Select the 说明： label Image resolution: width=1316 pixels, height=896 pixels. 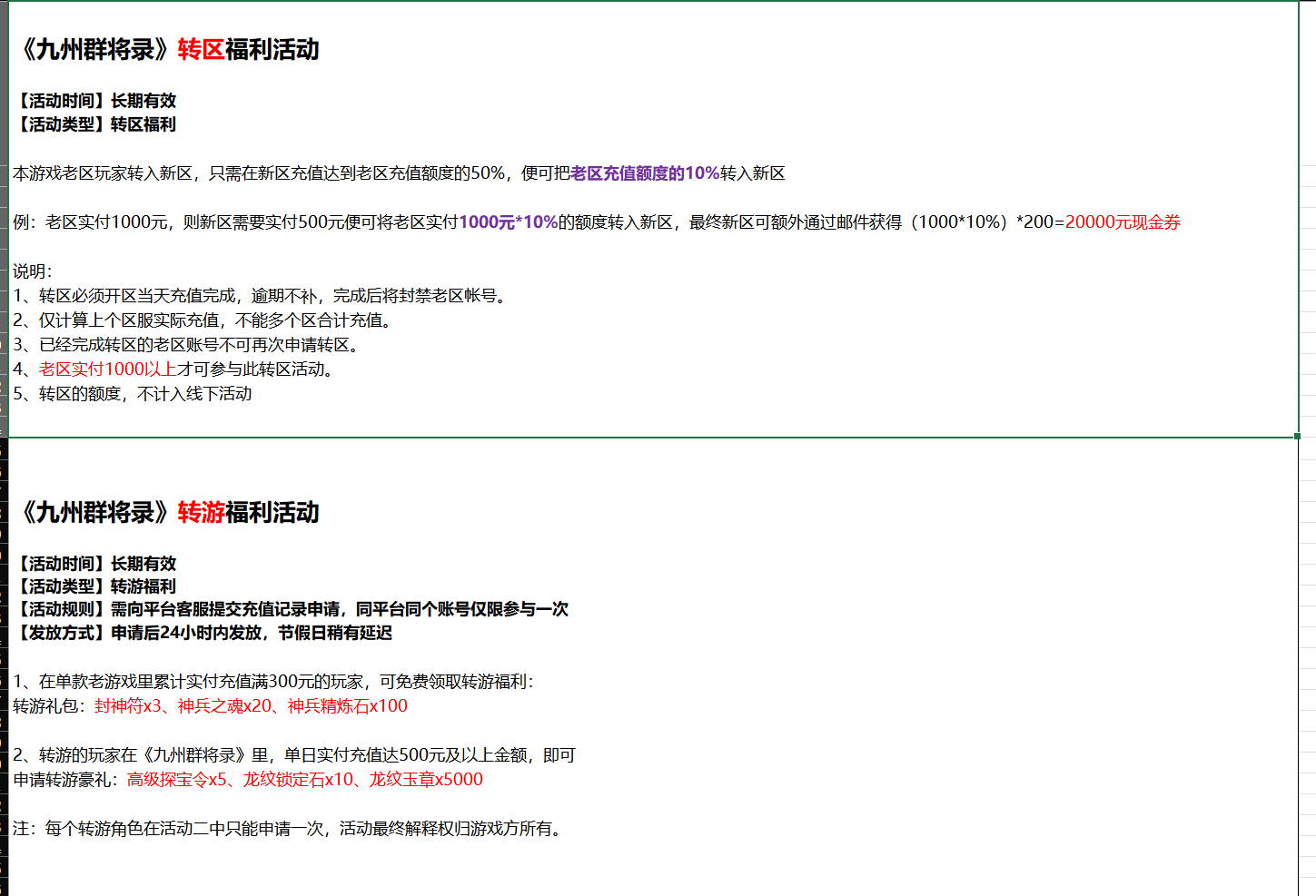(x=33, y=271)
